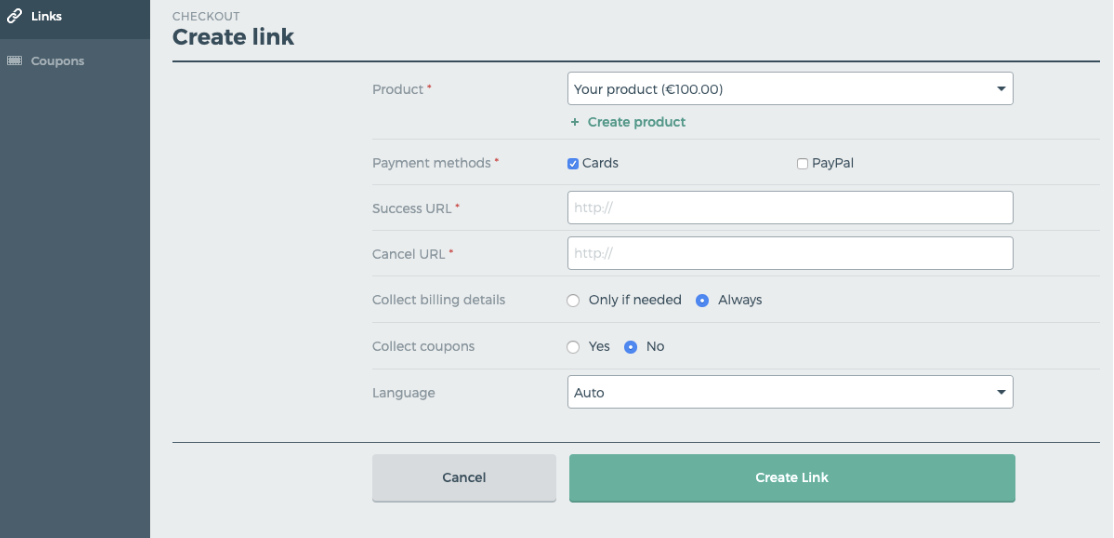Click the Links chain icon in sidebar
Screen dimensions: 1114x538
(15, 16)
